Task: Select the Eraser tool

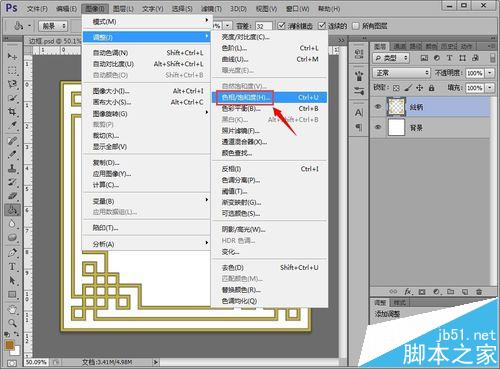Action: coord(12,196)
